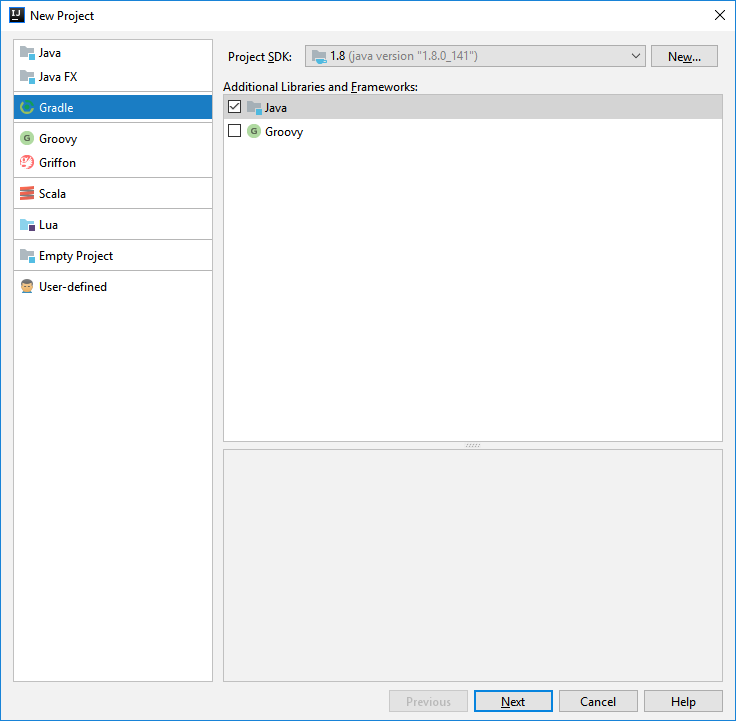Click the New... SDK button

[x=684, y=56]
